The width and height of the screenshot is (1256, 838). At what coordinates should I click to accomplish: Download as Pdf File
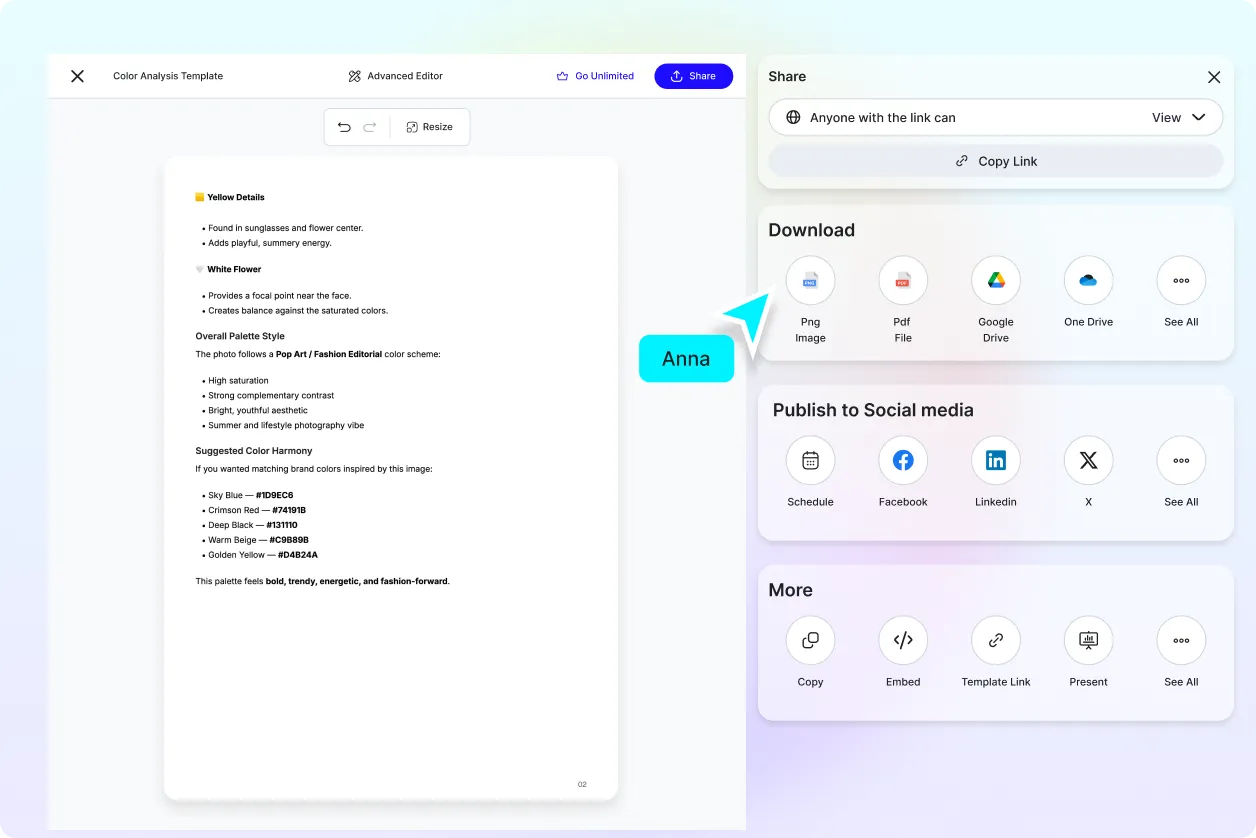(903, 281)
